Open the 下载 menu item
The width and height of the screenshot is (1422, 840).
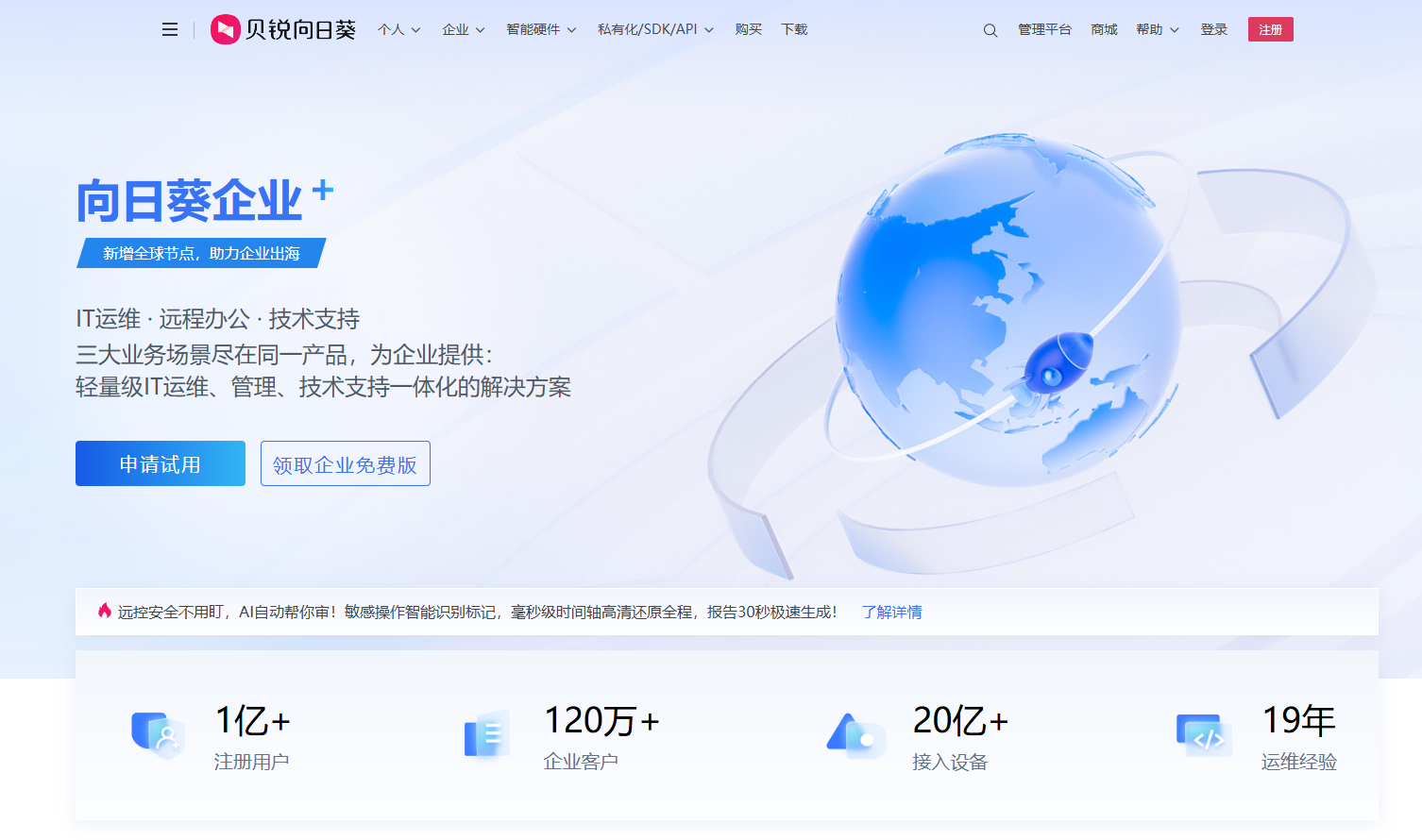tap(794, 29)
